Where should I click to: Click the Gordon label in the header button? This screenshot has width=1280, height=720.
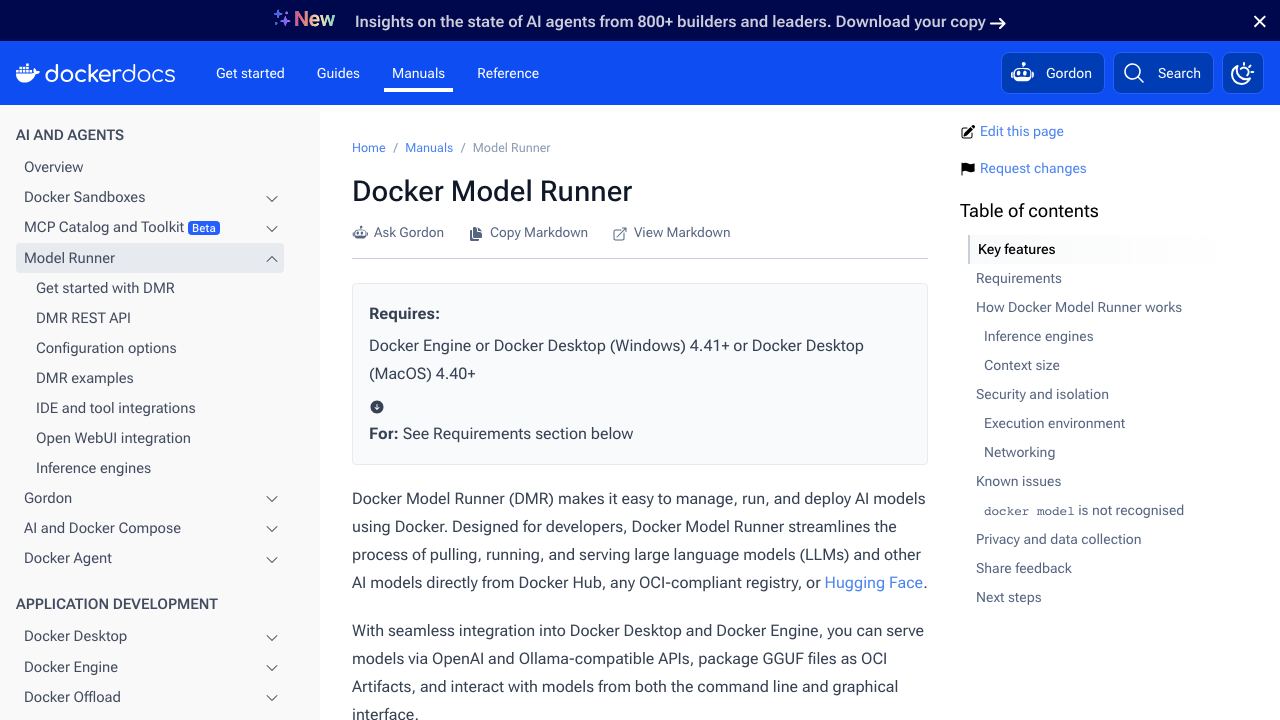[x=1069, y=73]
